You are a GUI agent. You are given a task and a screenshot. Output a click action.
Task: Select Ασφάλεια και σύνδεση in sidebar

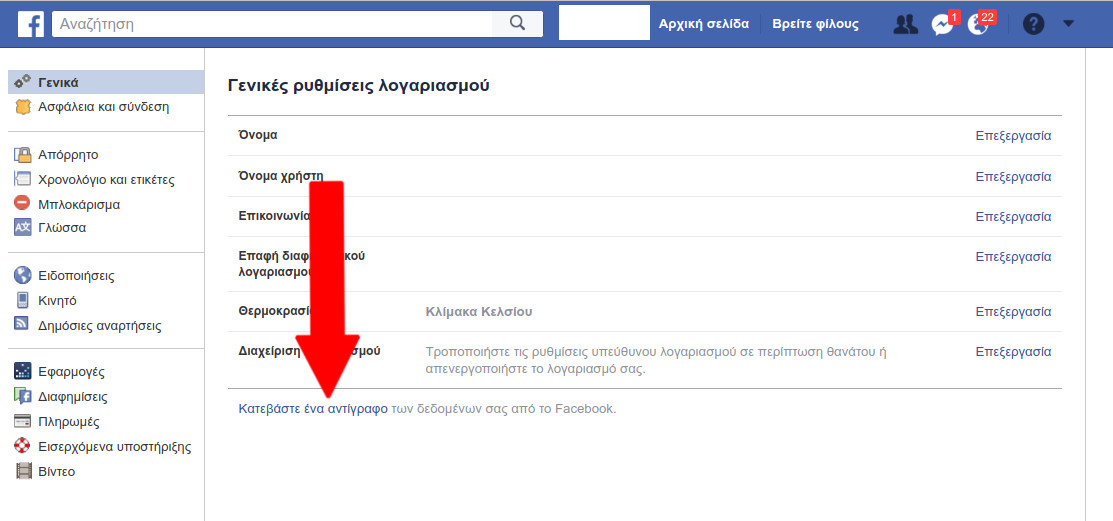[x=103, y=107]
